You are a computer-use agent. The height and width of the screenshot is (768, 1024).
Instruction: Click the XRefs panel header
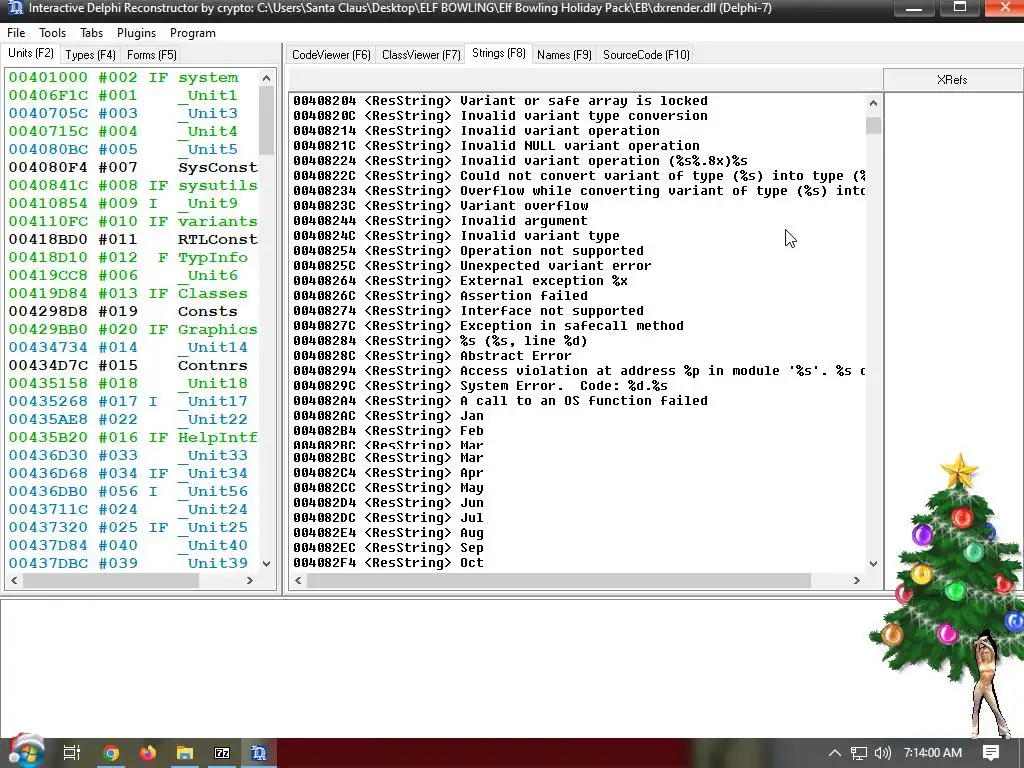click(x=952, y=80)
